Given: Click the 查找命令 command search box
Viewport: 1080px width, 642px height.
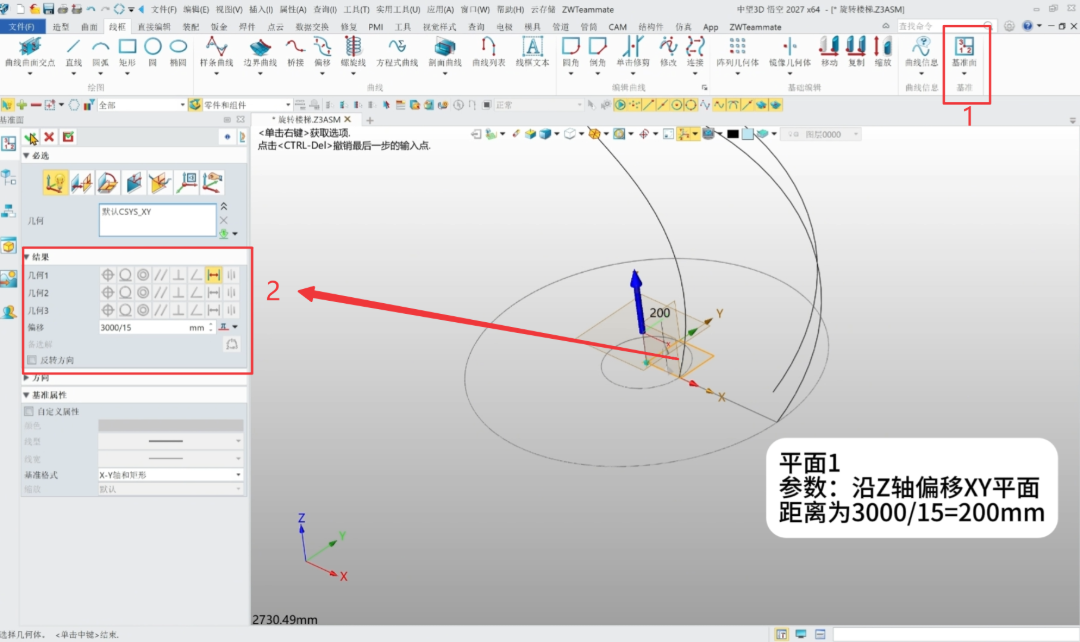Looking at the screenshot, I should [x=945, y=26].
